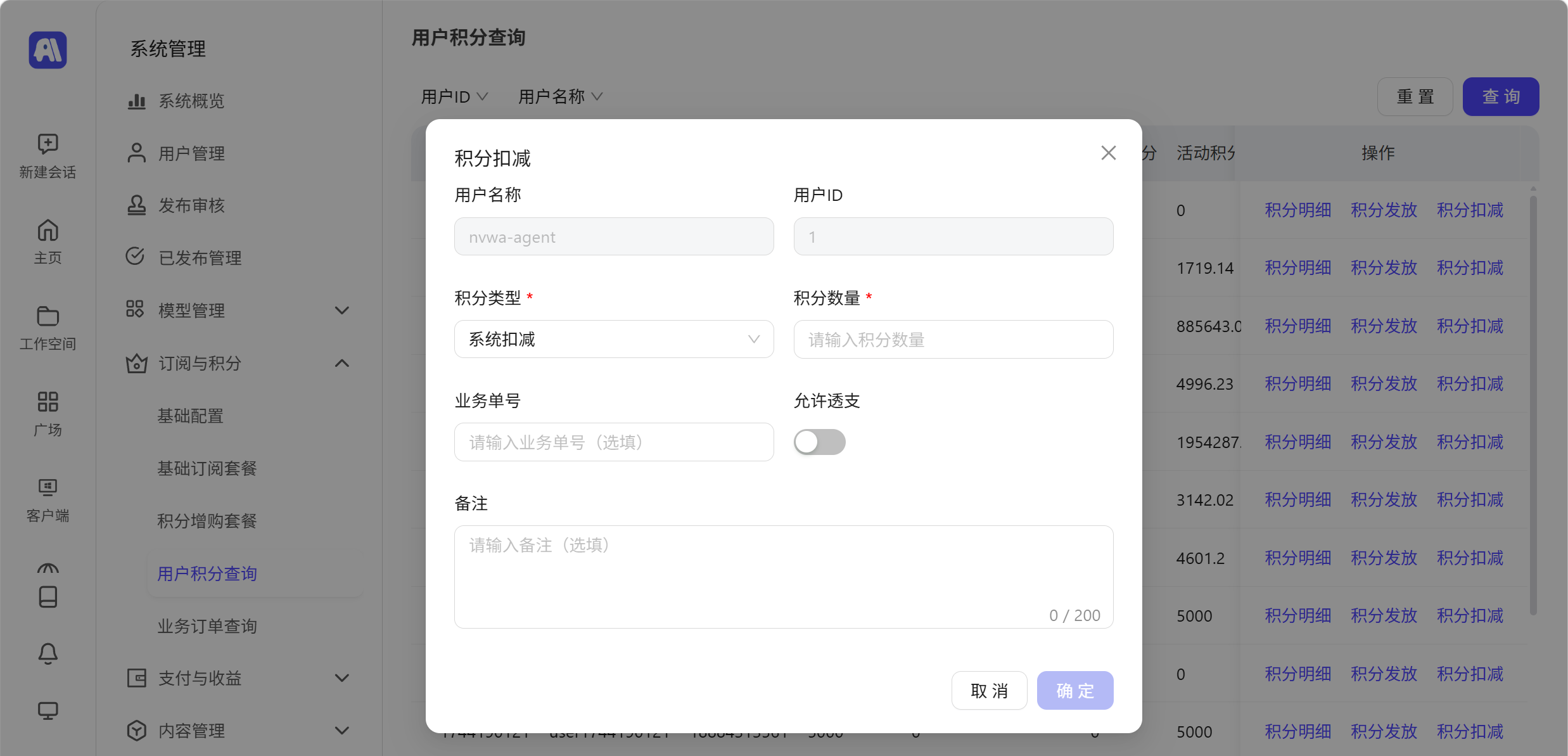Screen dimensions: 1568x756
Task: Open the 用户ID filter dropdown
Action: pyautogui.click(x=454, y=96)
